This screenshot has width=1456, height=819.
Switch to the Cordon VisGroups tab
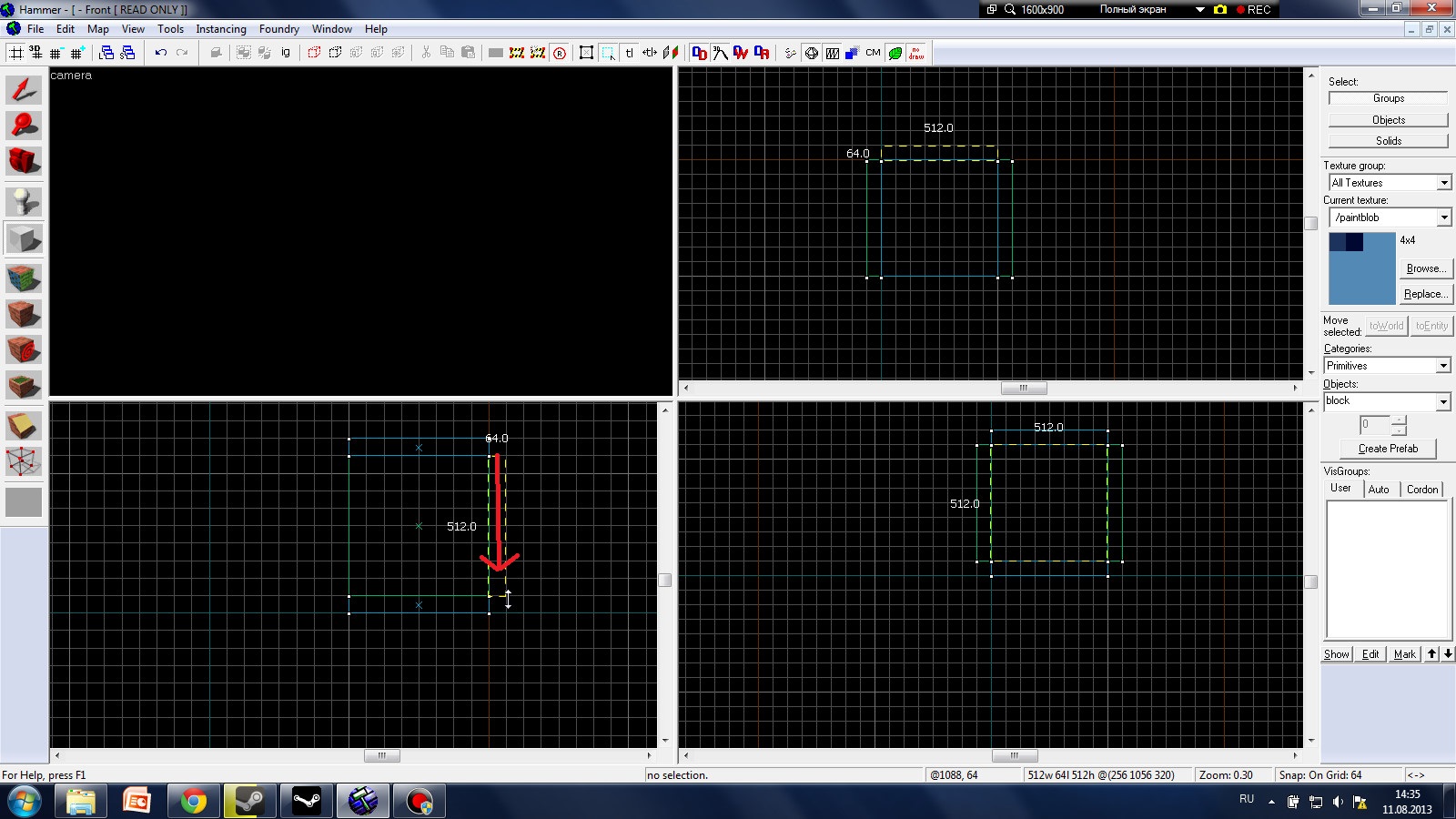coord(1422,490)
